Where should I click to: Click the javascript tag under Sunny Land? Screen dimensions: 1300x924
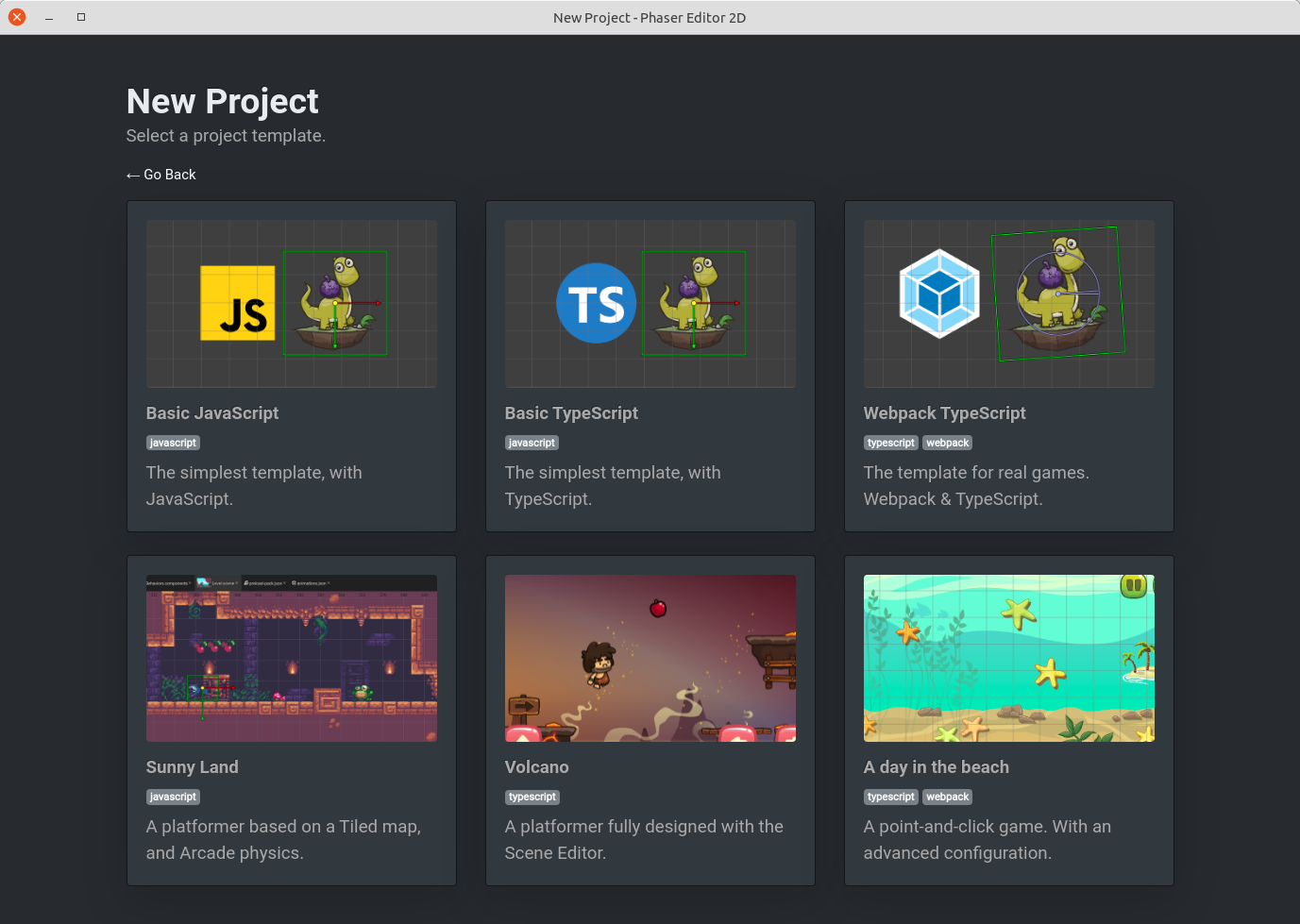[173, 797]
